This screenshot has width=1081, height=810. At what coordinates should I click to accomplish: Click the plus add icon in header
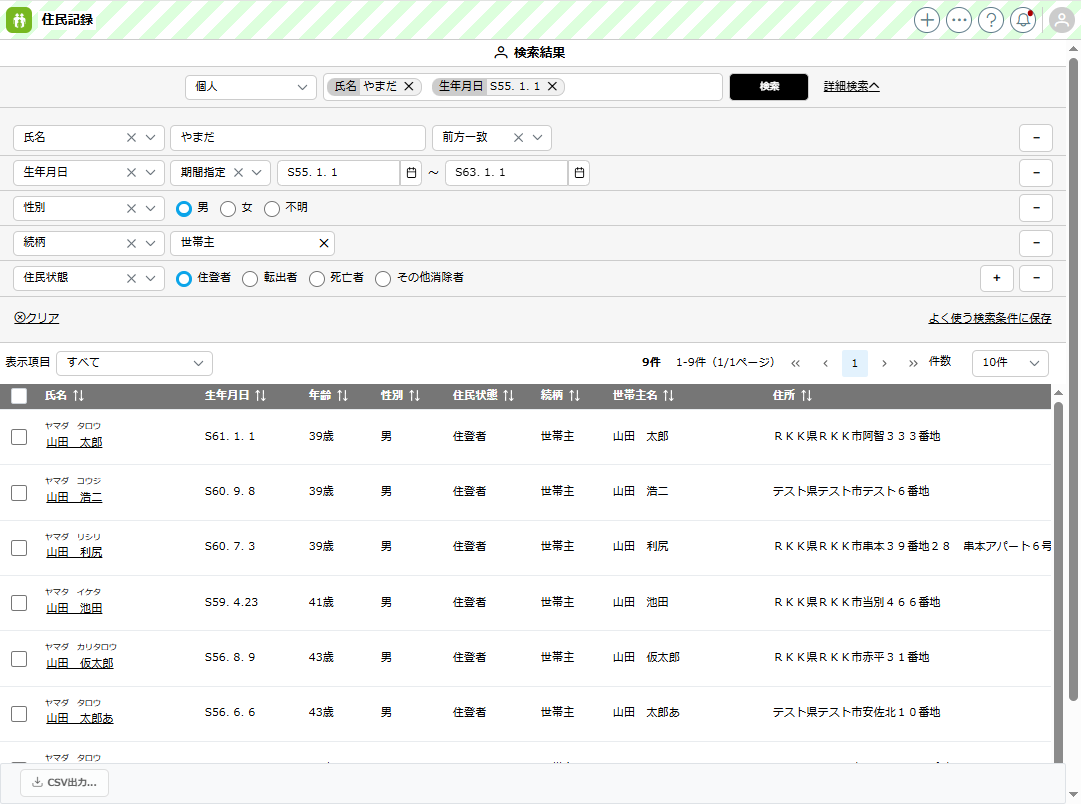[x=927, y=20]
